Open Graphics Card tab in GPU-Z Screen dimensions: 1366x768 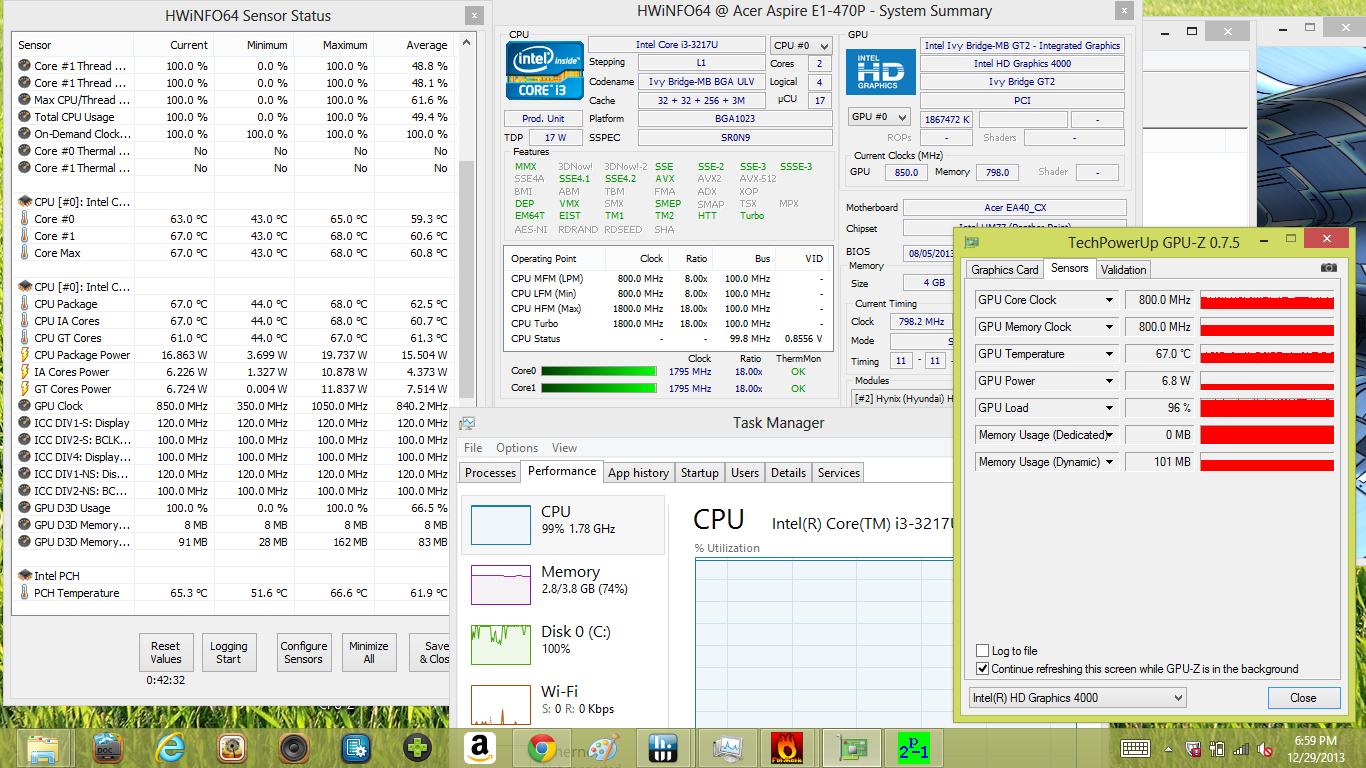(1005, 269)
